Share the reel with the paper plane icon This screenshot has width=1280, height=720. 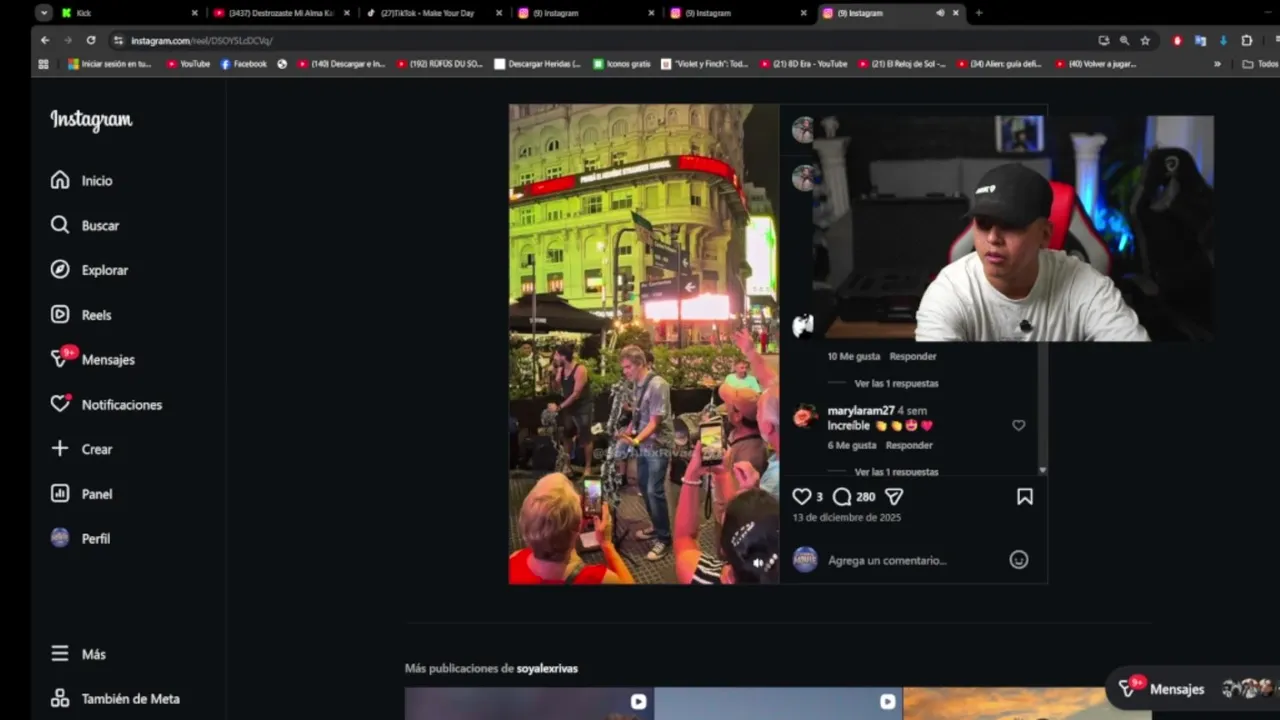(894, 496)
